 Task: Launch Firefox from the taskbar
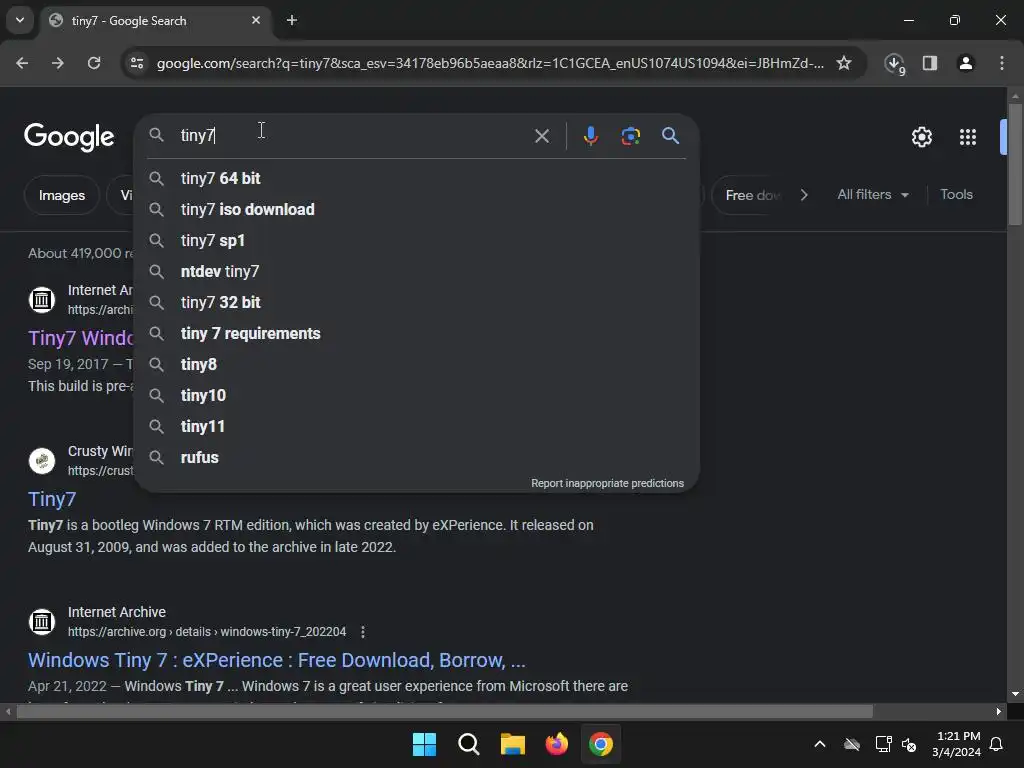pos(557,744)
